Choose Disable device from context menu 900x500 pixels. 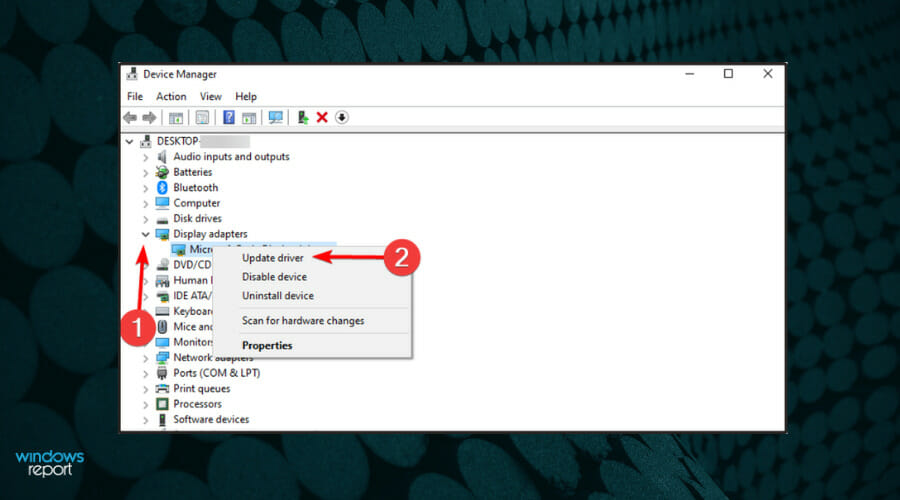pos(274,277)
